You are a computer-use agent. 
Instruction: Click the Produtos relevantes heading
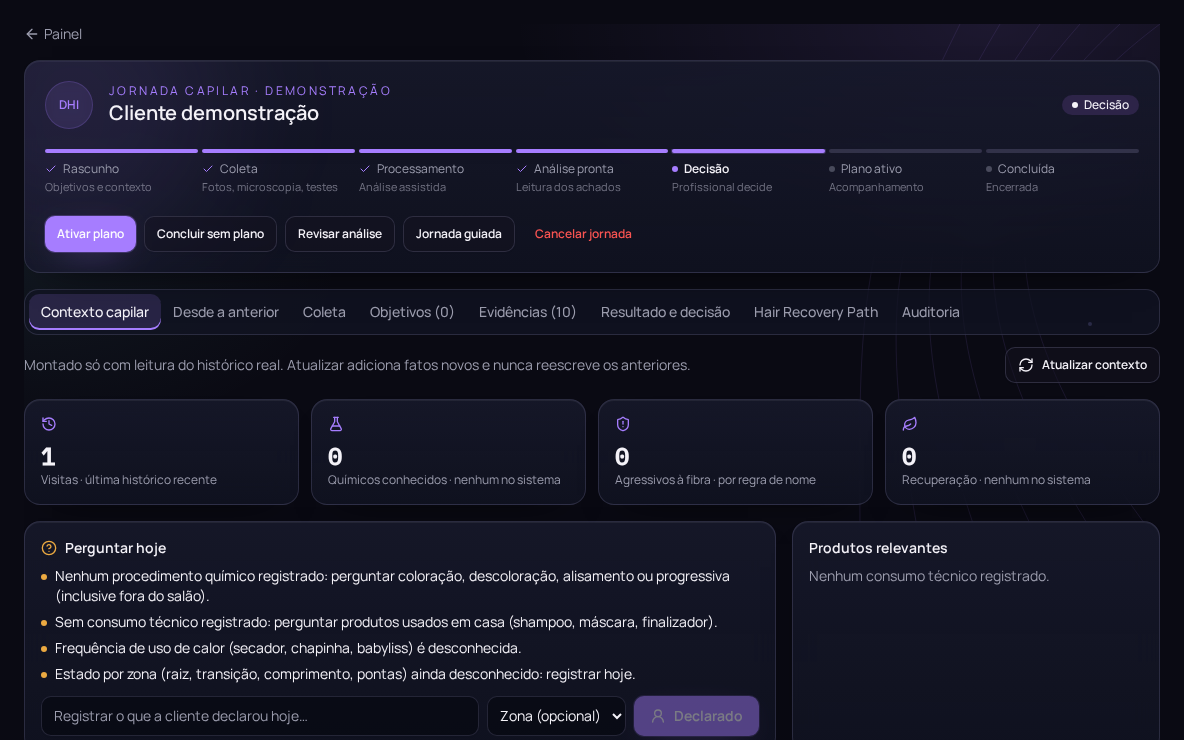(x=877, y=548)
